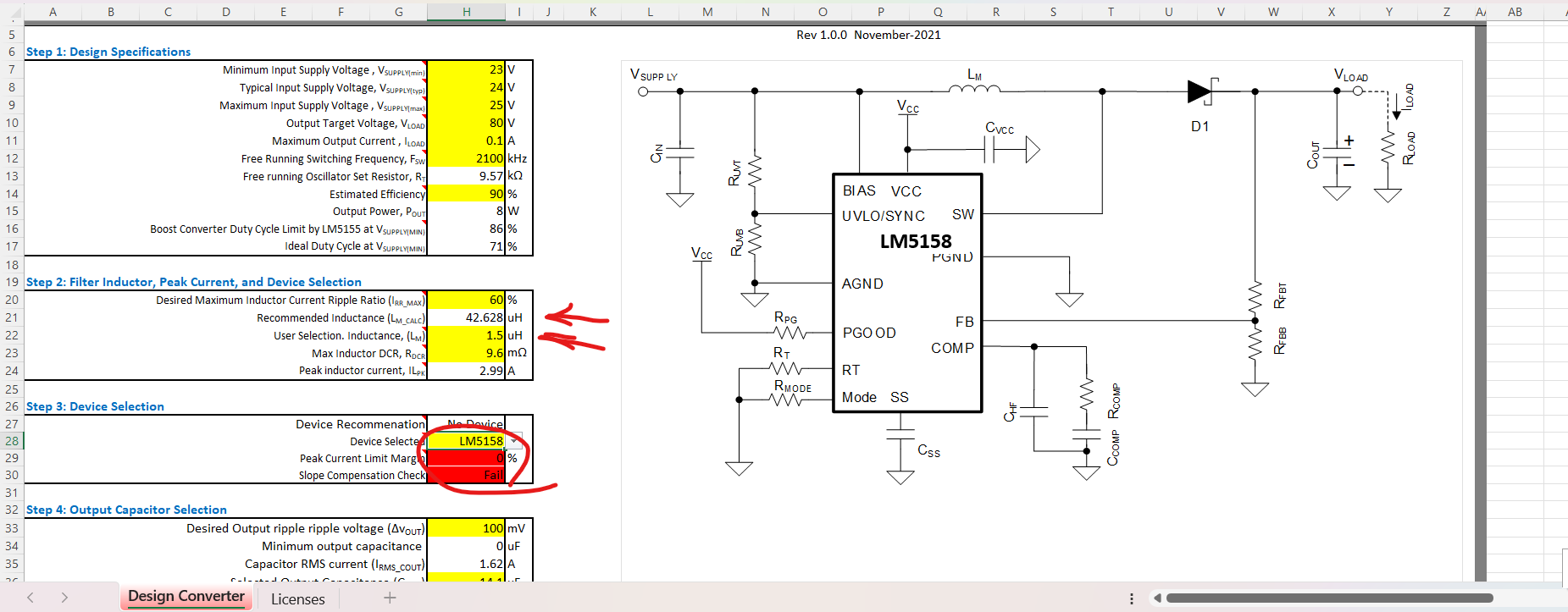The image size is (1568, 612).
Task: Select column A header
Action: (53, 12)
